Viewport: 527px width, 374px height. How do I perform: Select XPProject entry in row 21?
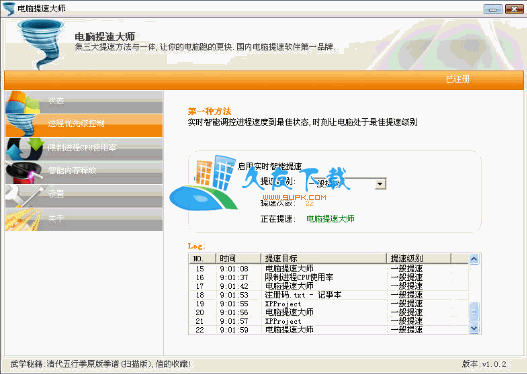pyautogui.click(x=283, y=321)
